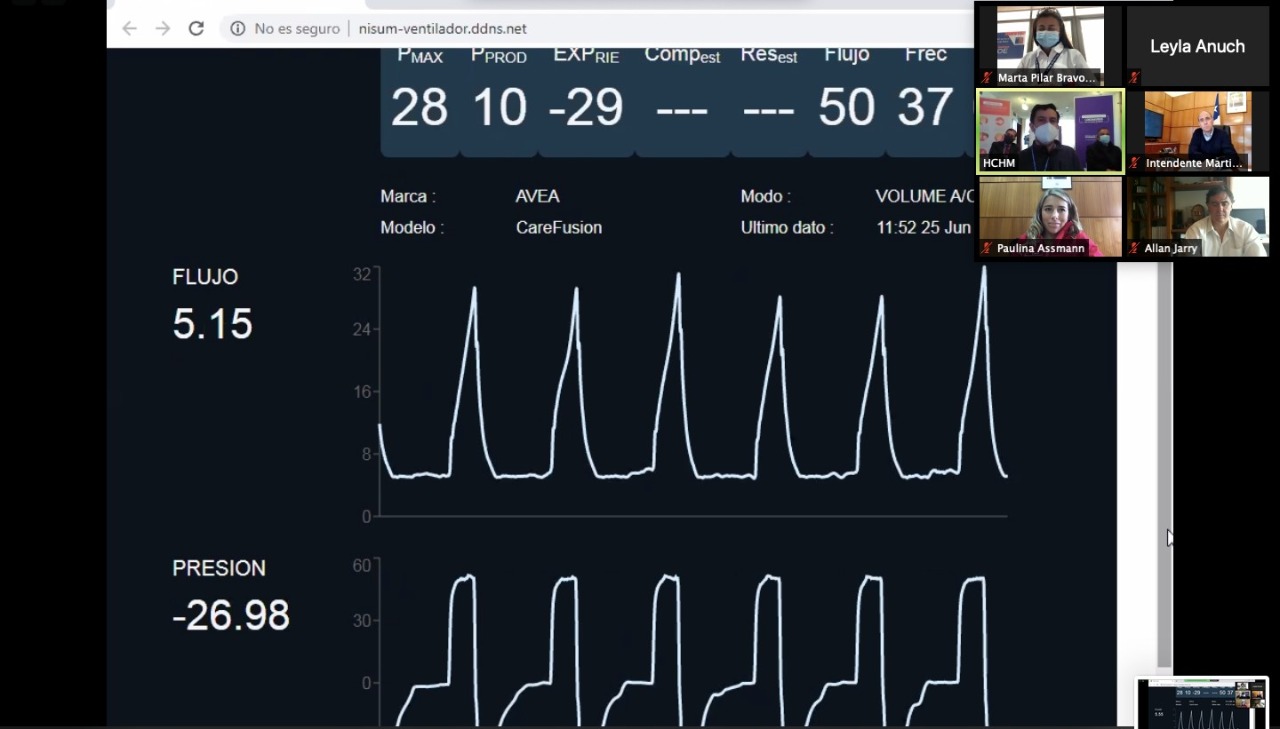This screenshot has width=1280, height=729.
Task: Click the 'Modelo :' label
Action: pyautogui.click(x=412, y=228)
